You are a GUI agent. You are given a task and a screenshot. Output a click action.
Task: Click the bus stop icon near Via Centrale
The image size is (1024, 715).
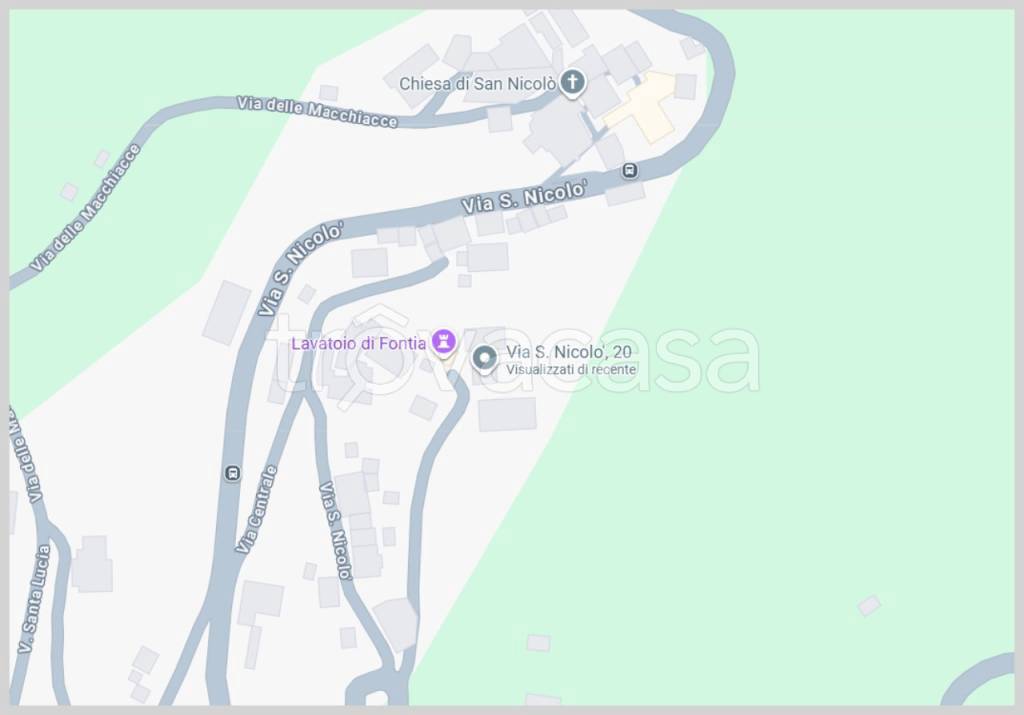pos(232,473)
